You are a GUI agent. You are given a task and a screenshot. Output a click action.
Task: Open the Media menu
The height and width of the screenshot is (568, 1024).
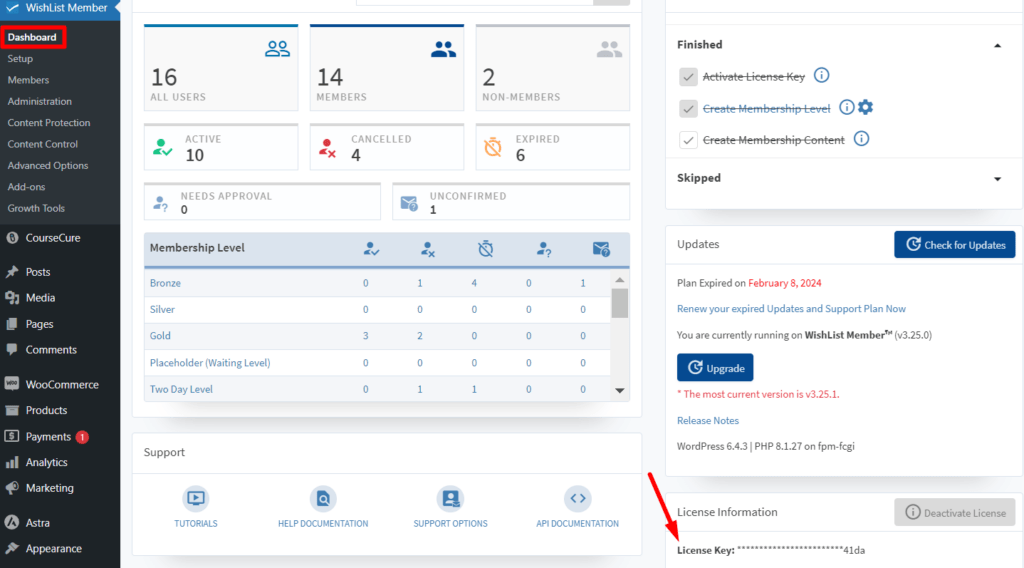[x=40, y=298]
